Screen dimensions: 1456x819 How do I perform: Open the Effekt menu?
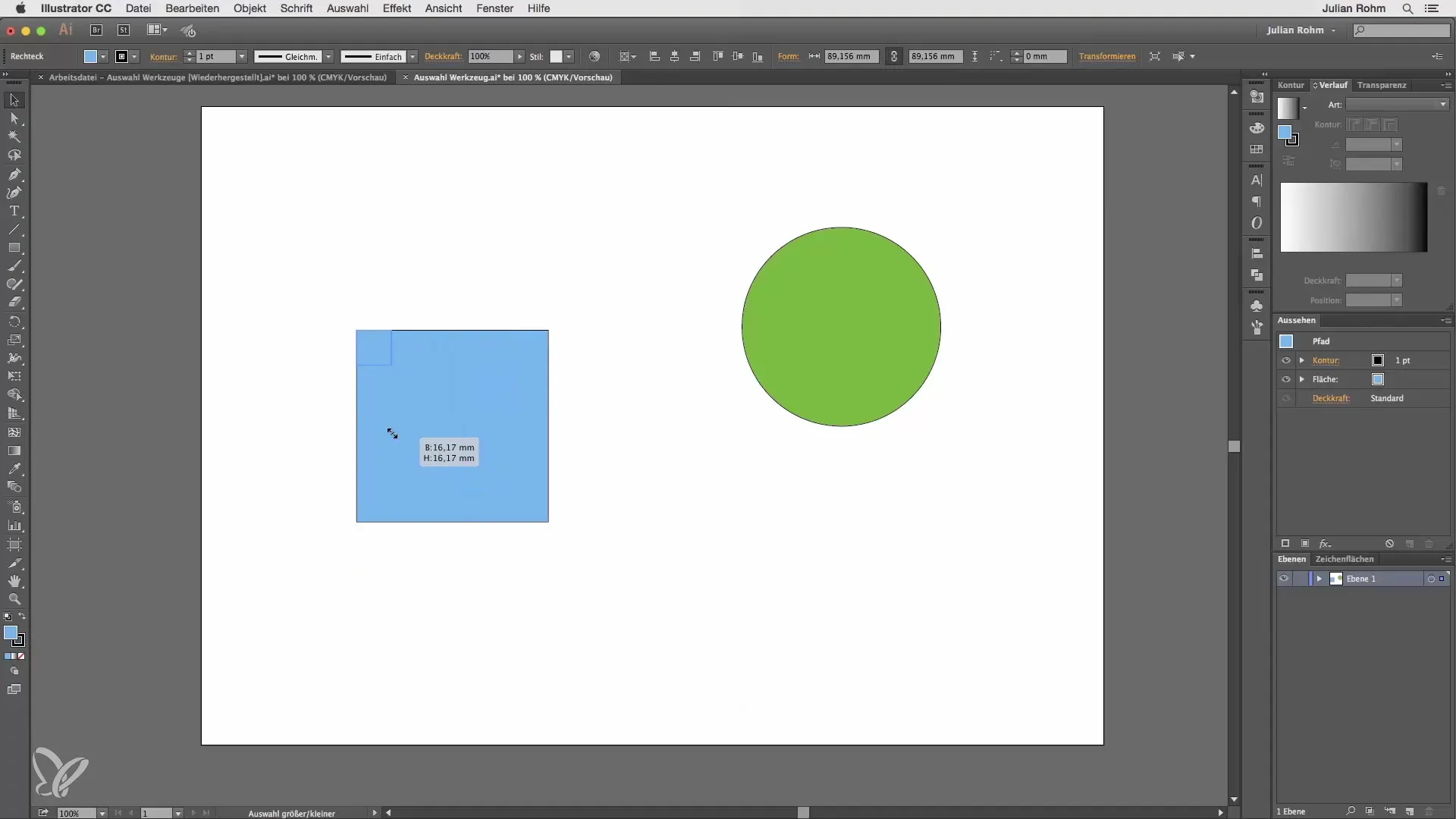[397, 8]
